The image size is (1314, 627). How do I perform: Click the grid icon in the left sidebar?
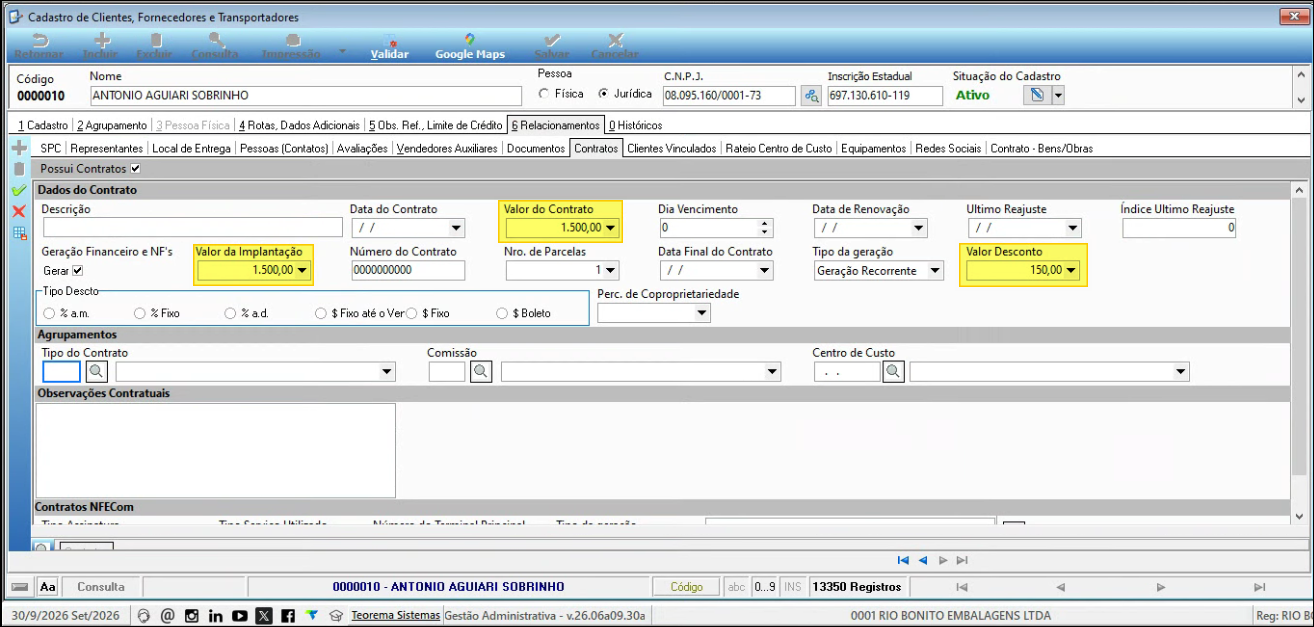(18, 233)
